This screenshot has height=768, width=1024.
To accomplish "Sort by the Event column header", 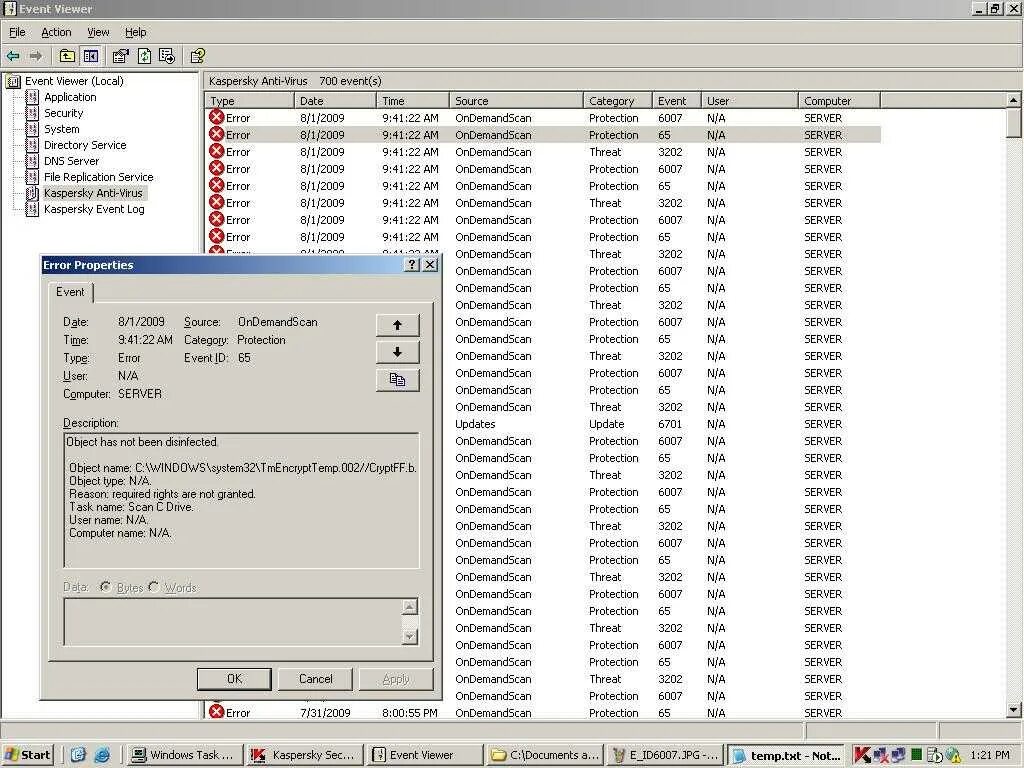I will 677,101.
